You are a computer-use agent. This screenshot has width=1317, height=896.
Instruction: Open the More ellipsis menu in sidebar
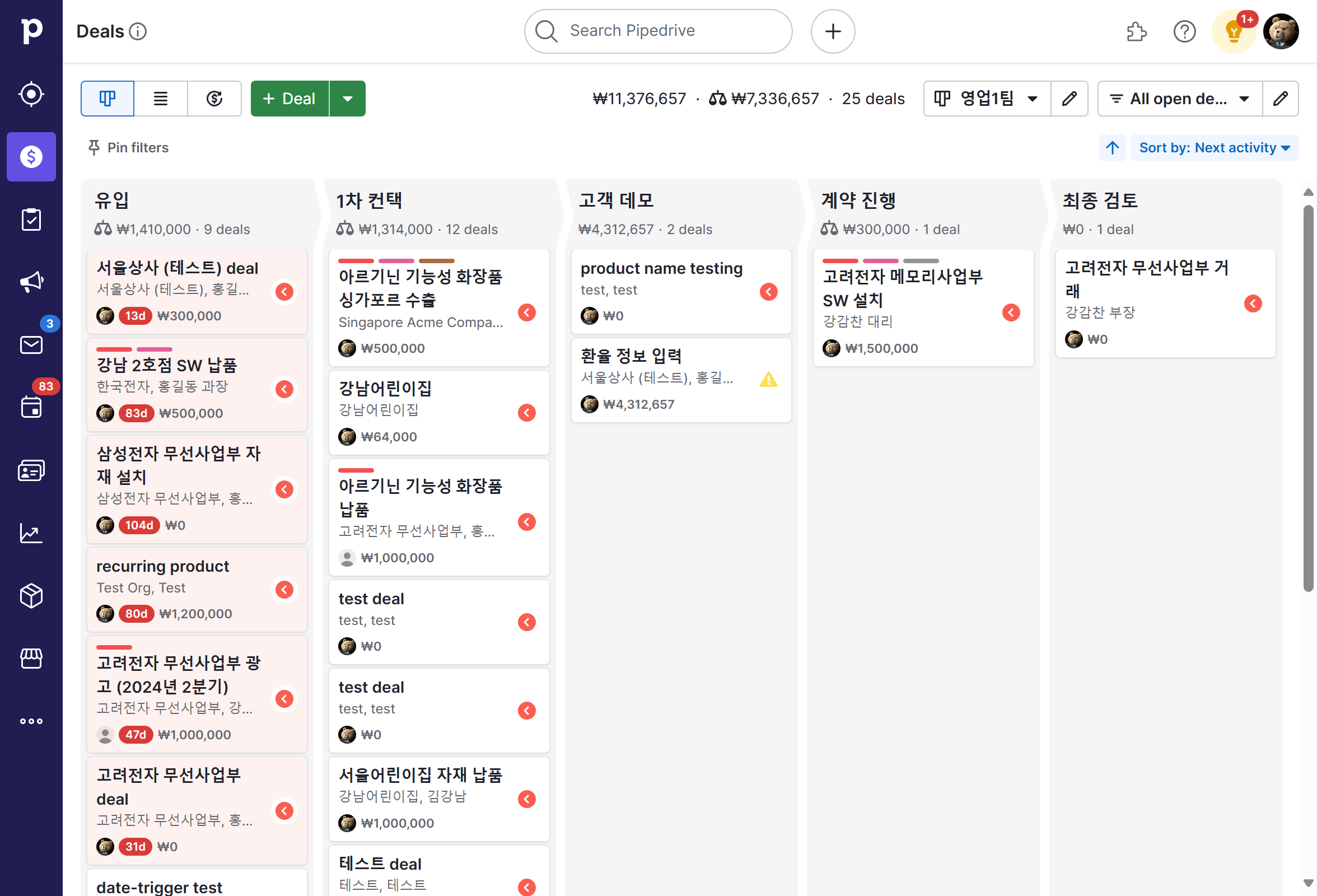tap(31, 721)
